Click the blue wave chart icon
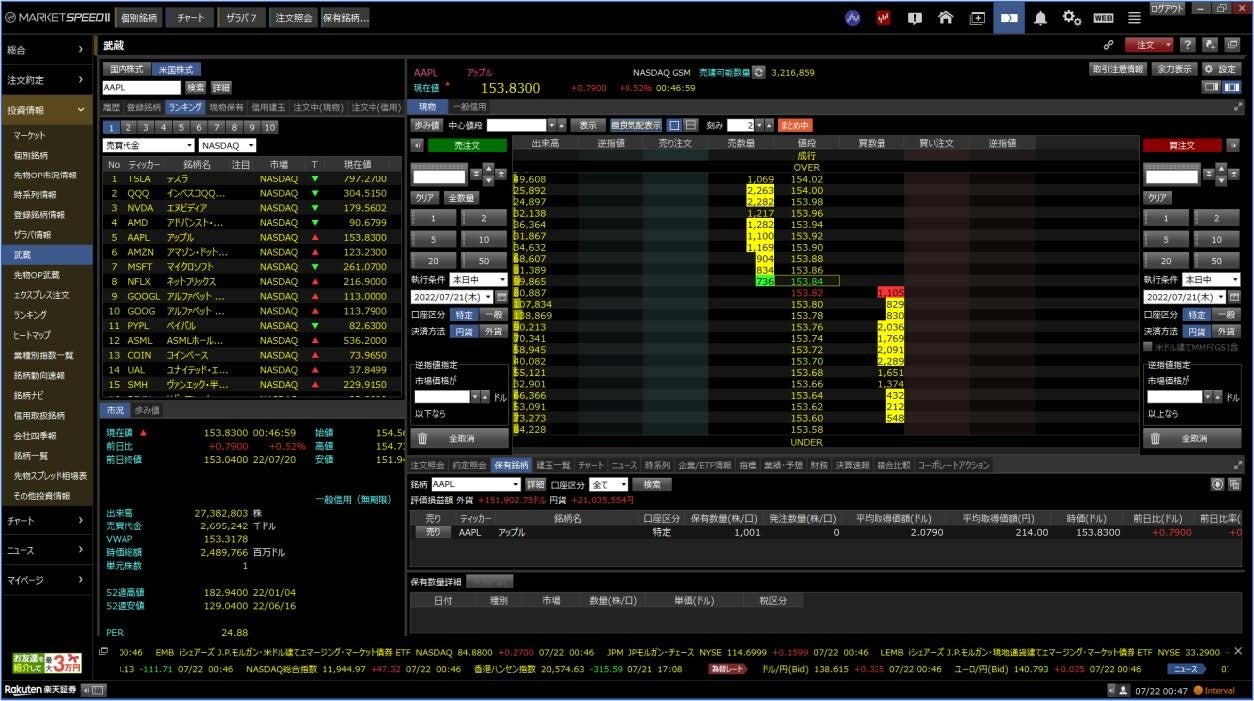This screenshot has width=1254, height=701. pos(852,18)
